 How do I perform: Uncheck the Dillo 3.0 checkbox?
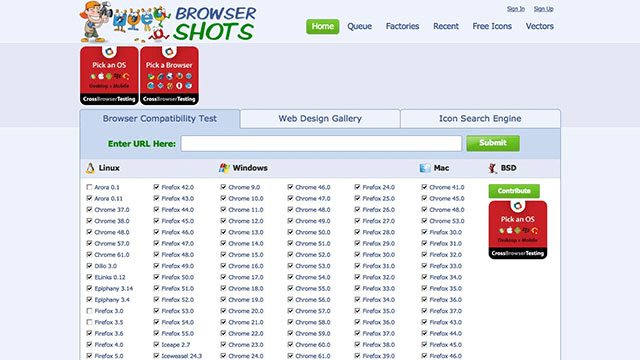89,266
